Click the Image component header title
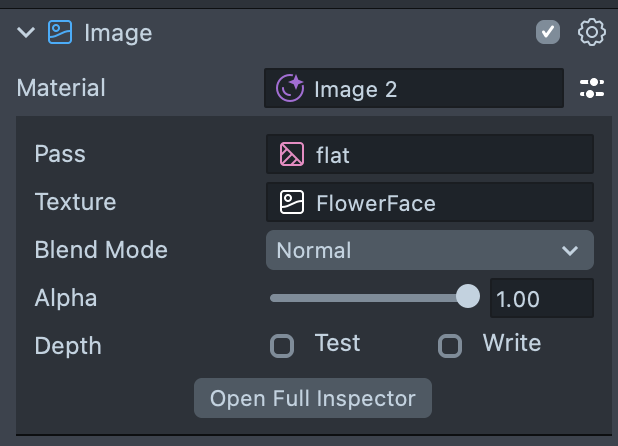618x446 pixels. [x=118, y=33]
